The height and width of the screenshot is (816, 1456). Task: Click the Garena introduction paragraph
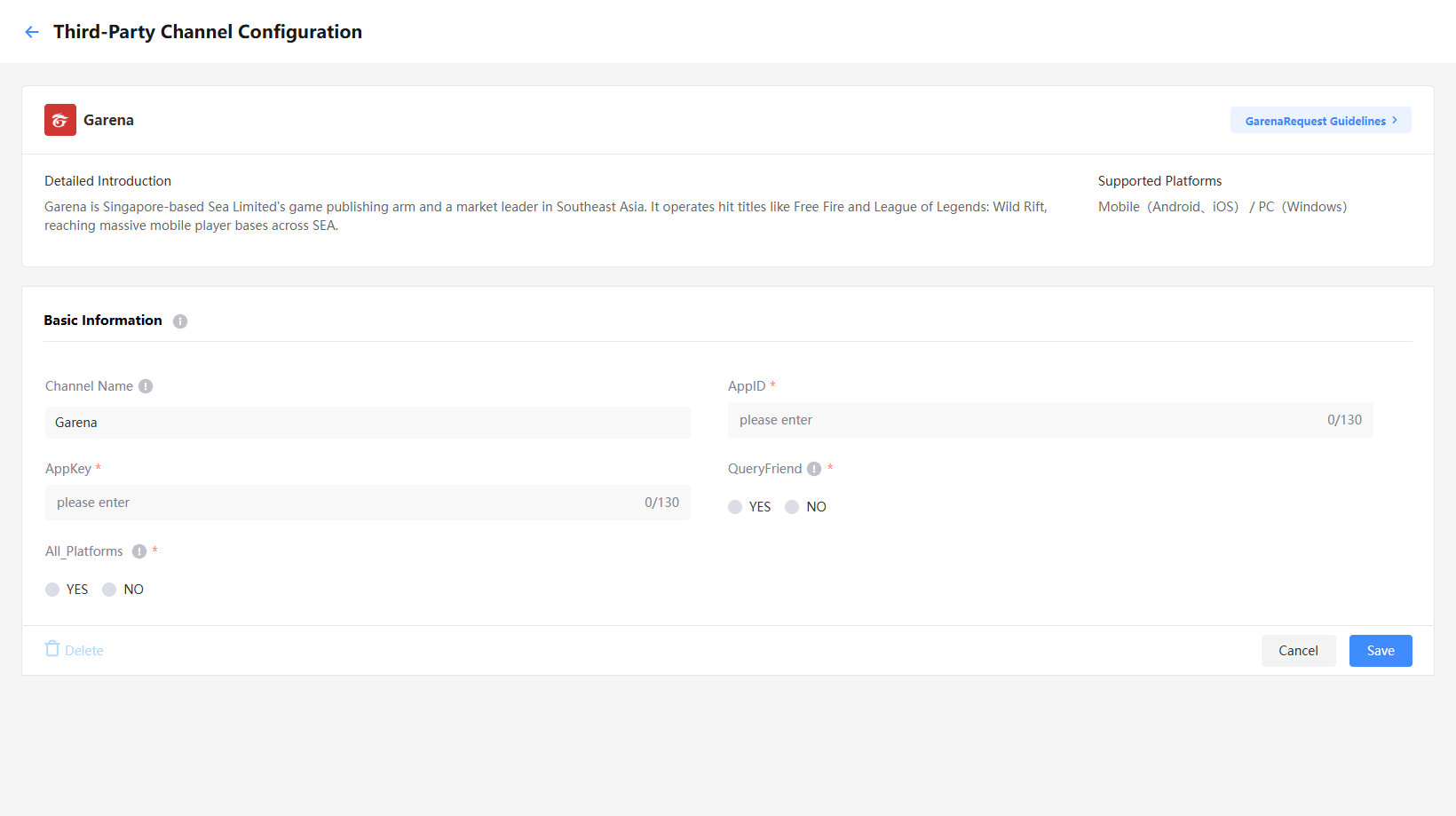(546, 216)
